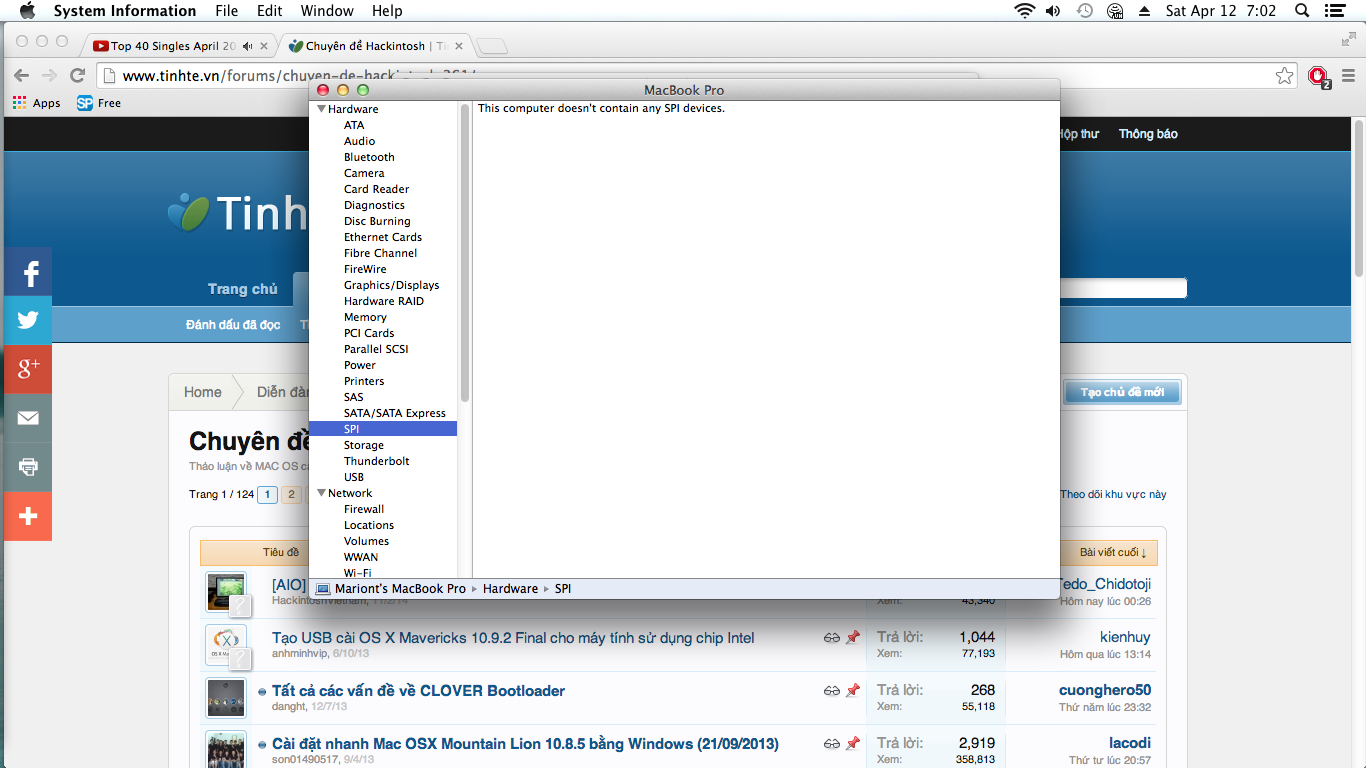Open the Edit menu
Viewport: 1366px width, 768px height.
(x=269, y=11)
